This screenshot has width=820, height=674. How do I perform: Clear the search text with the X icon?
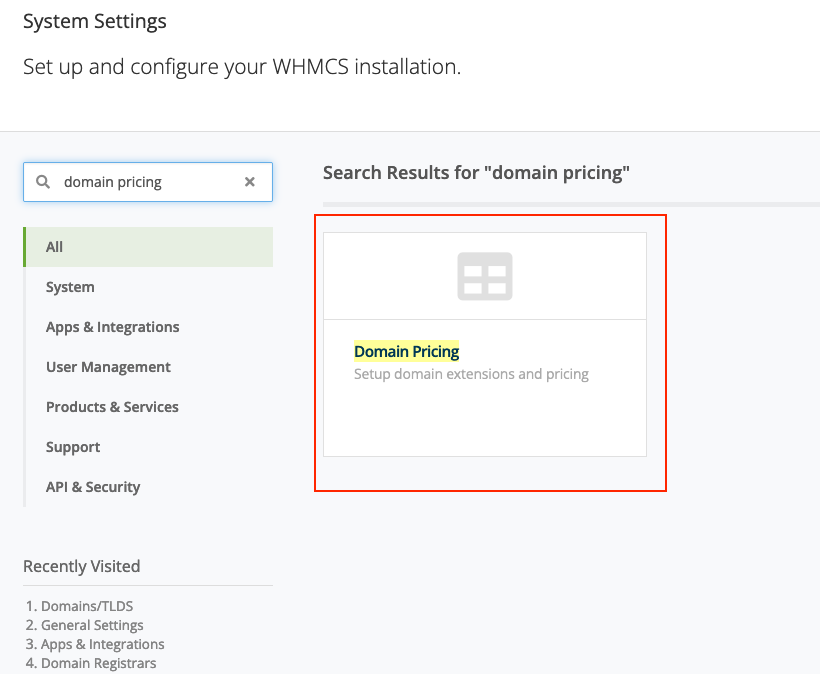click(250, 182)
